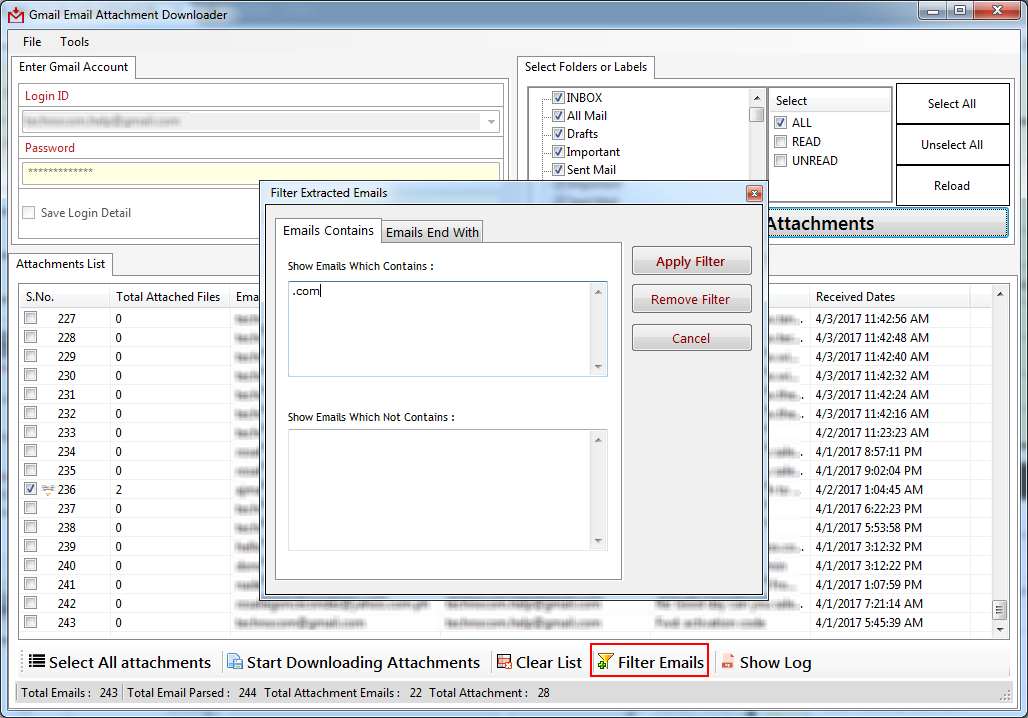Click the Total Attached Files column header
This screenshot has width=1028, height=718.
[169, 296]
